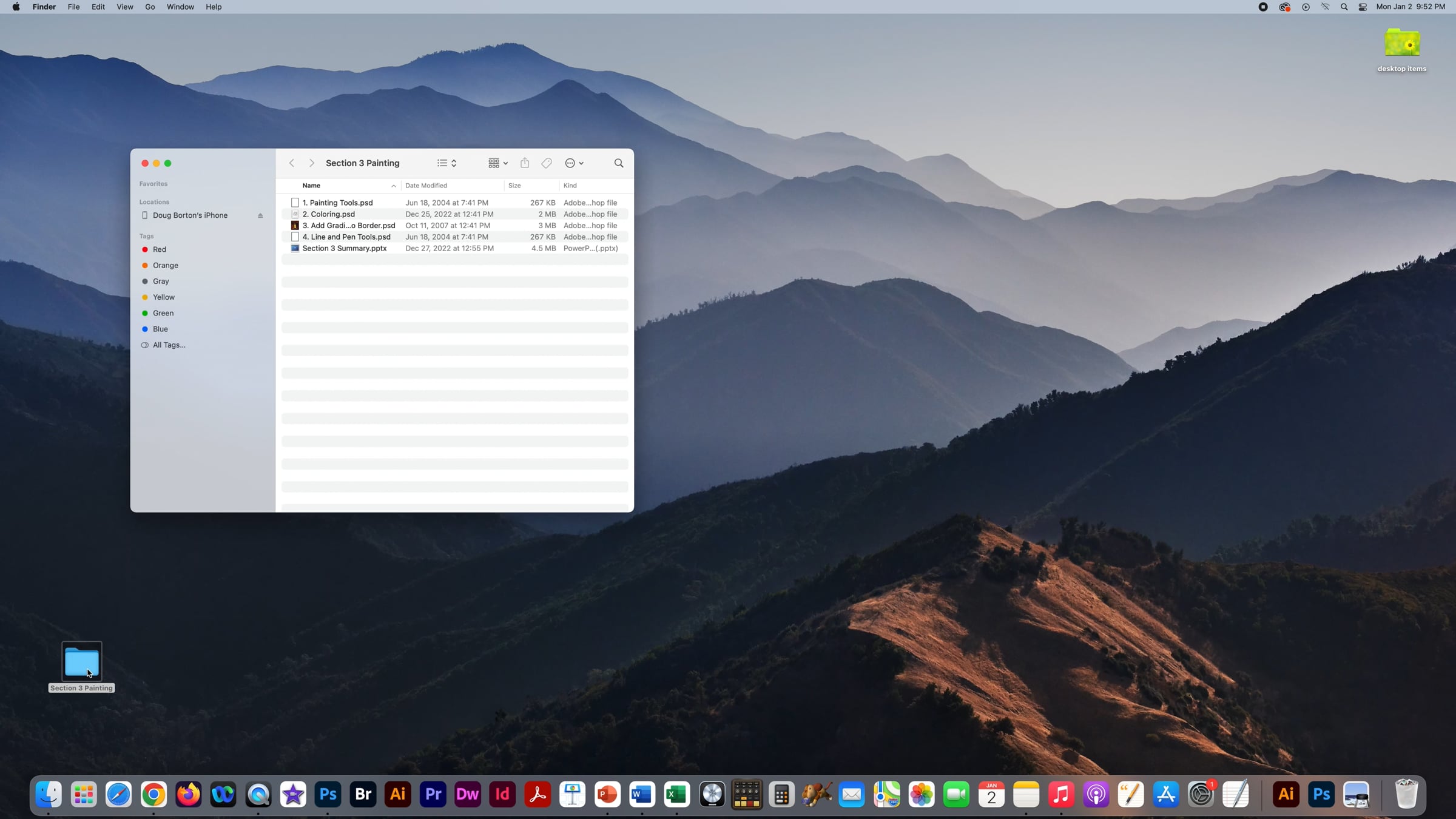The width and height of the screenshot is (1456, 819).
Task: Select Doug Borton's iPhone in sidebar
Action: (x=189, y=215)
